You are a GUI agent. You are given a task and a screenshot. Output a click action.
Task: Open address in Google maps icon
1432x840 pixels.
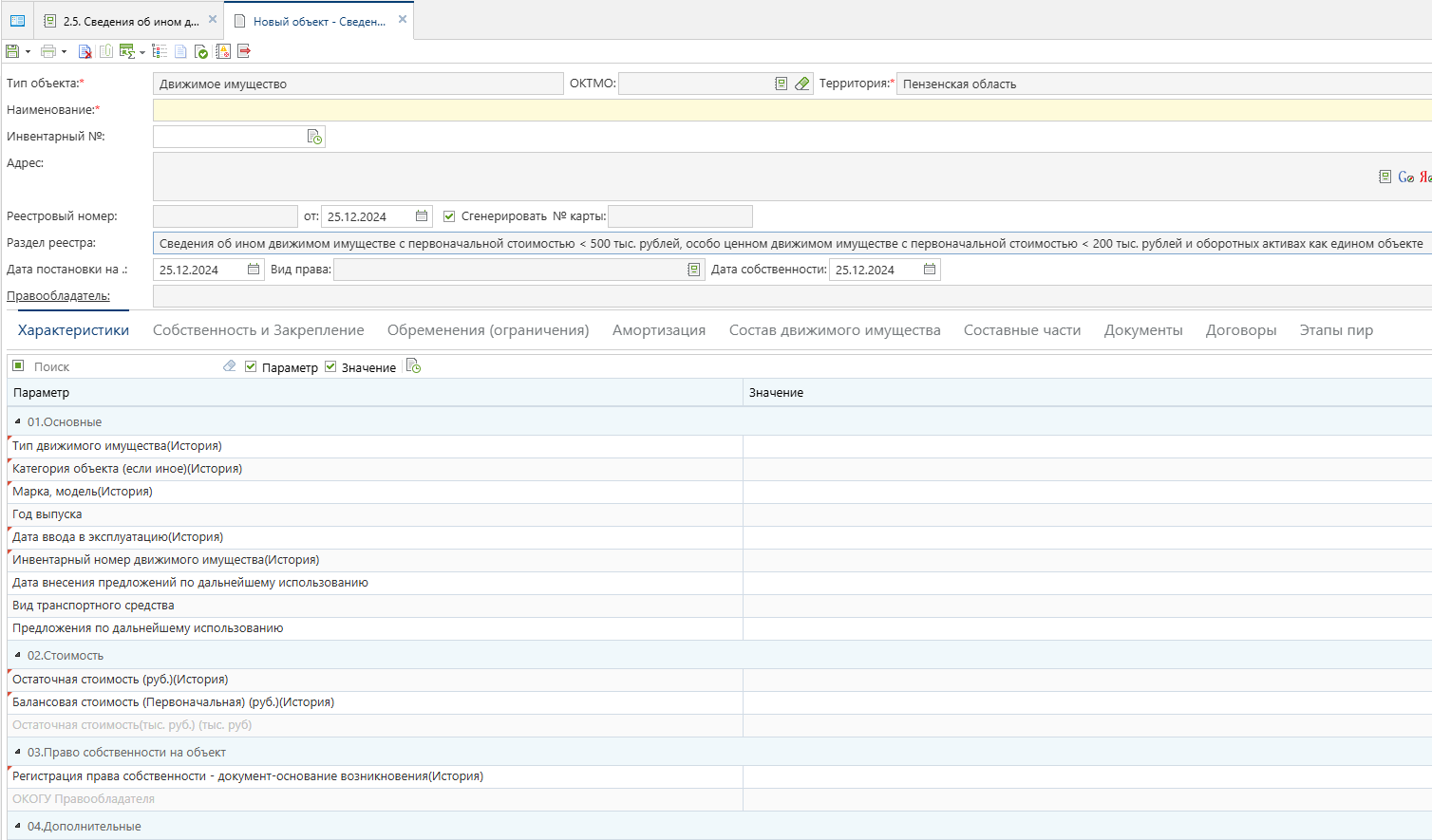[x=1406, y=177]
